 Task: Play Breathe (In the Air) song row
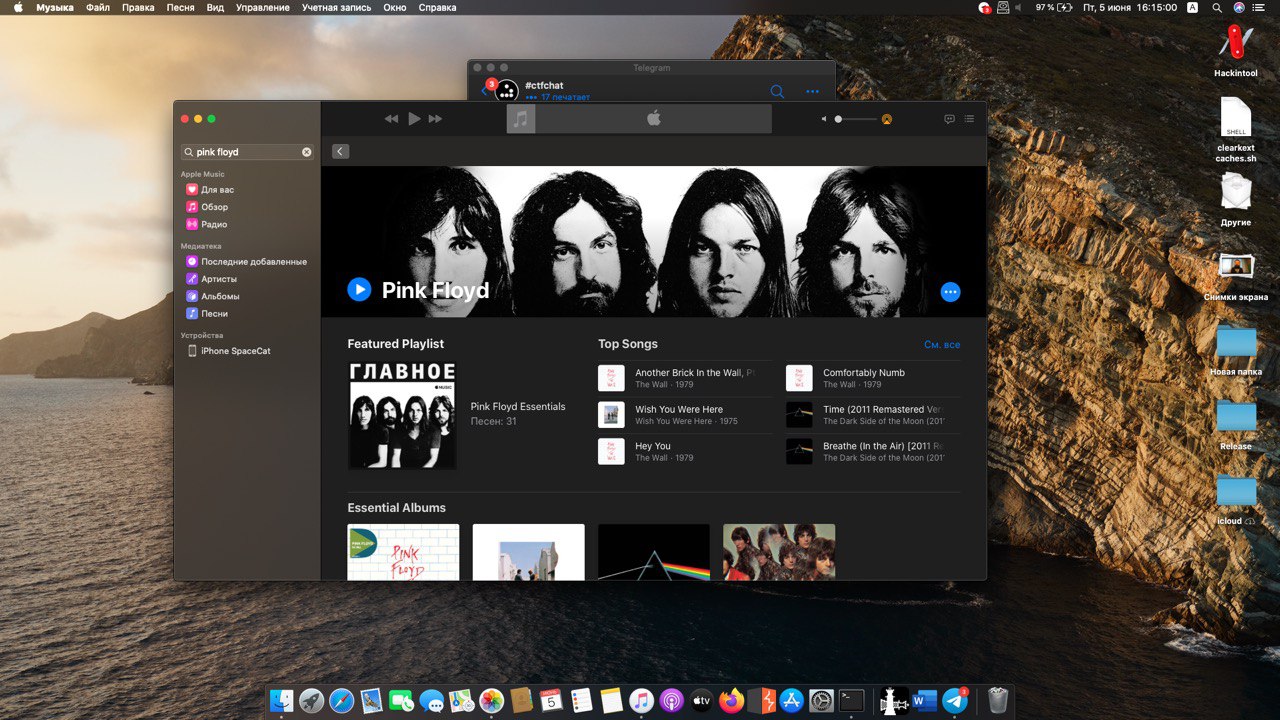pyautogui.click(x=873, y=451)
